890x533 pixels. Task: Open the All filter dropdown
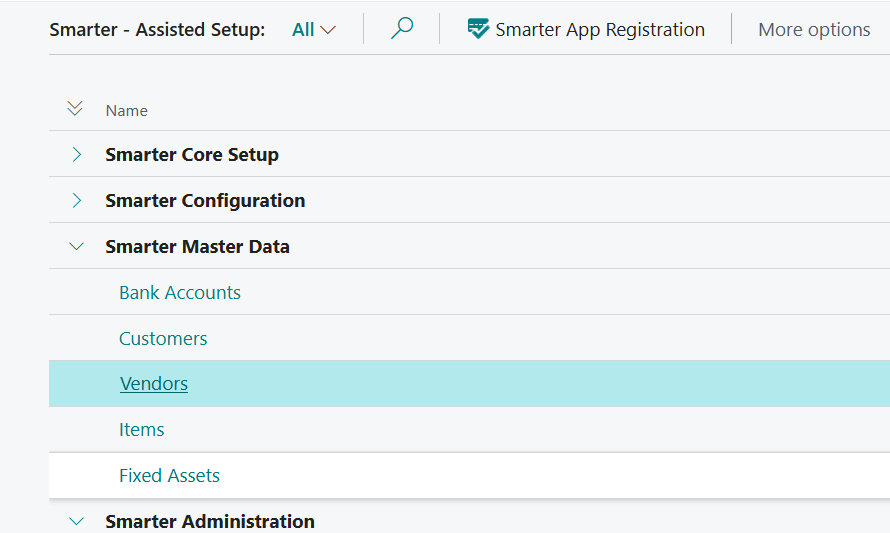pyautogui.click(x=313, y=30)
